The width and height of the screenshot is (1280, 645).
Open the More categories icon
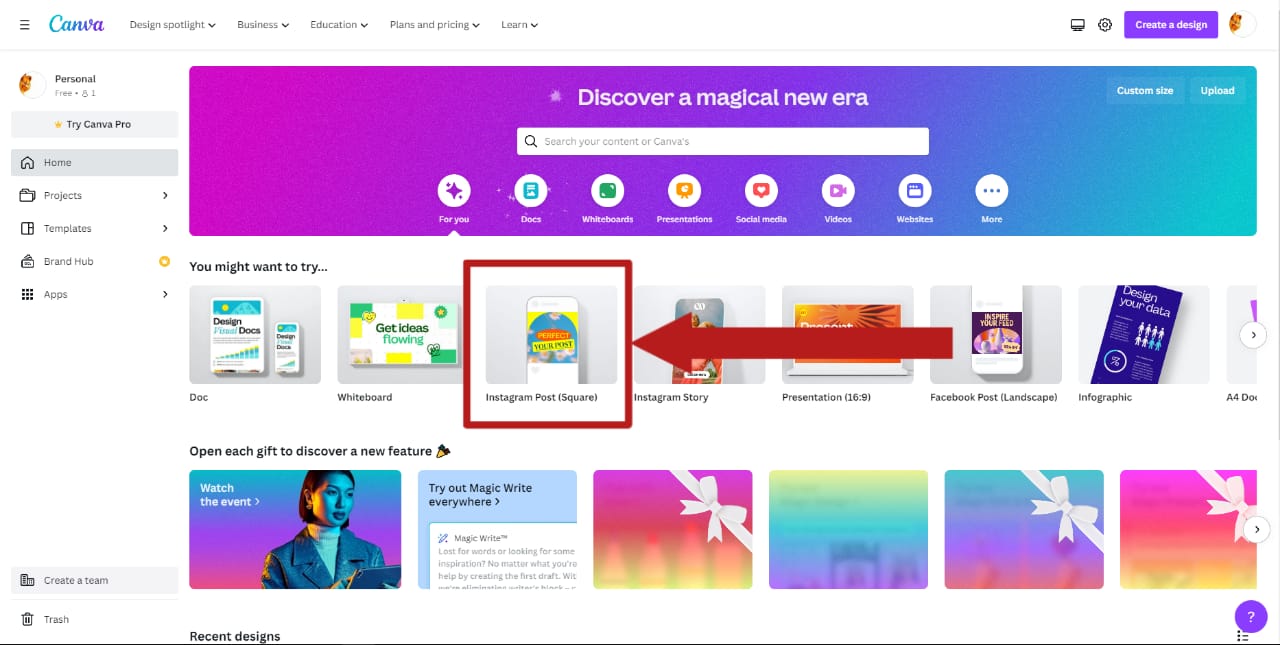tap(991, 190)
